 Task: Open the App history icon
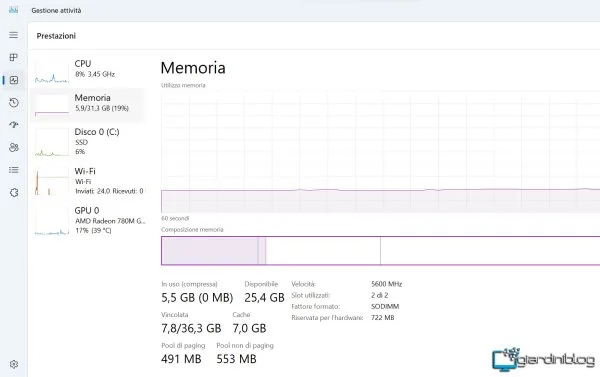click(x=14, y=103)
